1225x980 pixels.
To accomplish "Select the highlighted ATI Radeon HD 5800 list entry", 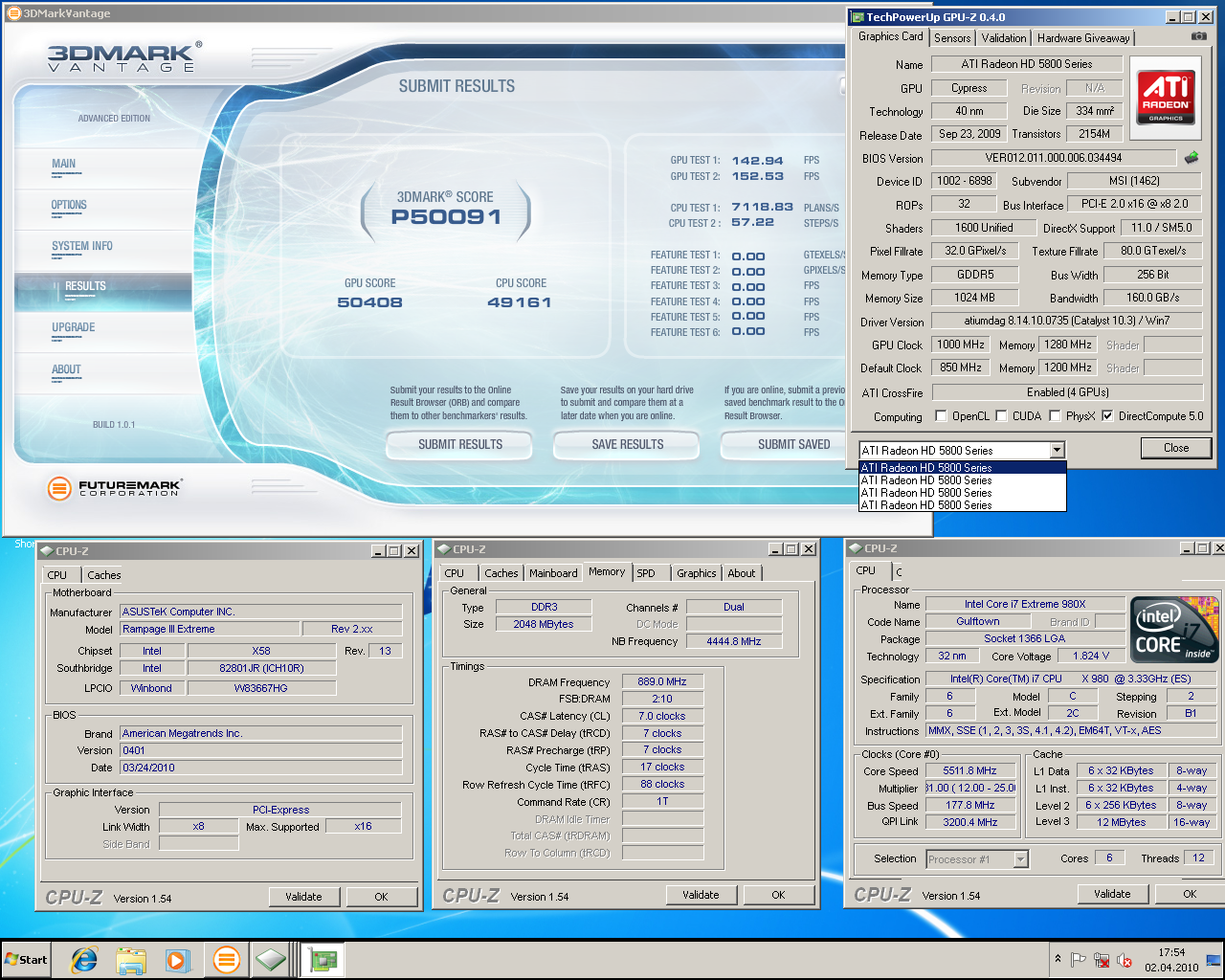I will pos(963,468).
